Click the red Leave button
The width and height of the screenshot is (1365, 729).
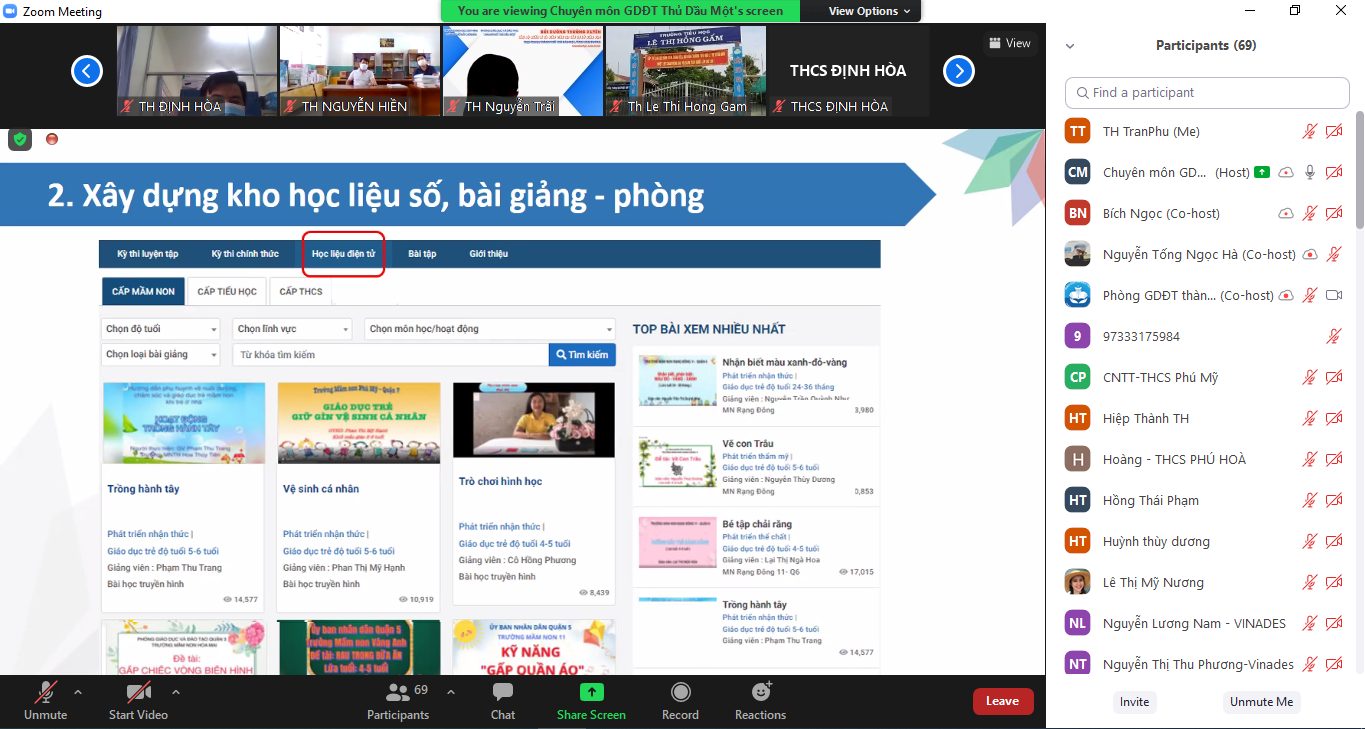coord(1002,701)
